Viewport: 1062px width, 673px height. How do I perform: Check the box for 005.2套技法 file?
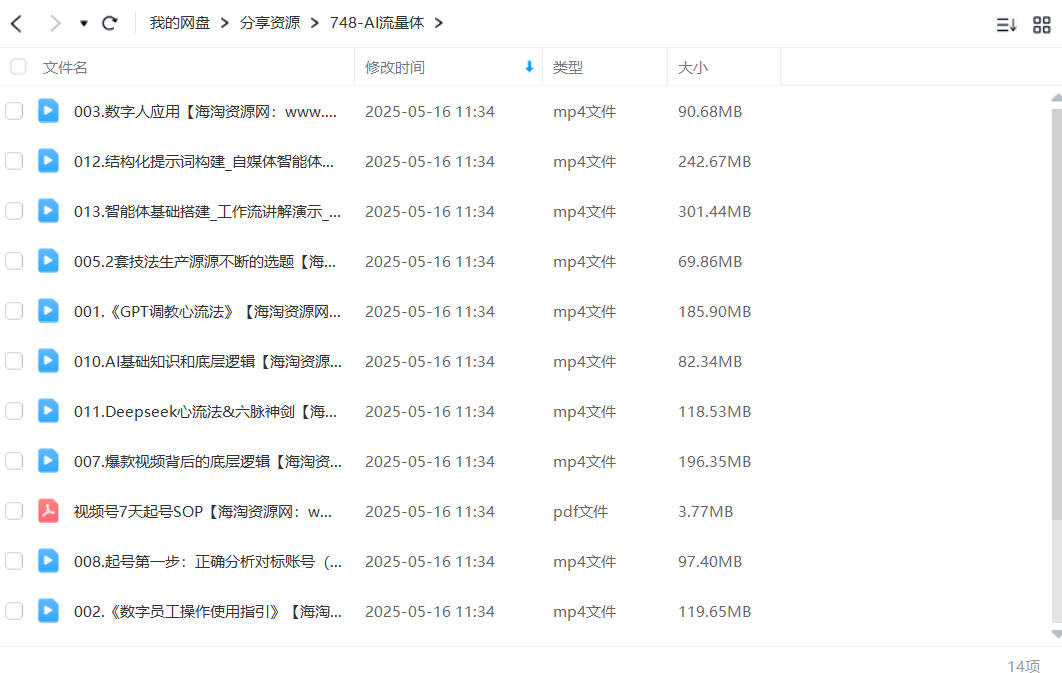point(14,261)
